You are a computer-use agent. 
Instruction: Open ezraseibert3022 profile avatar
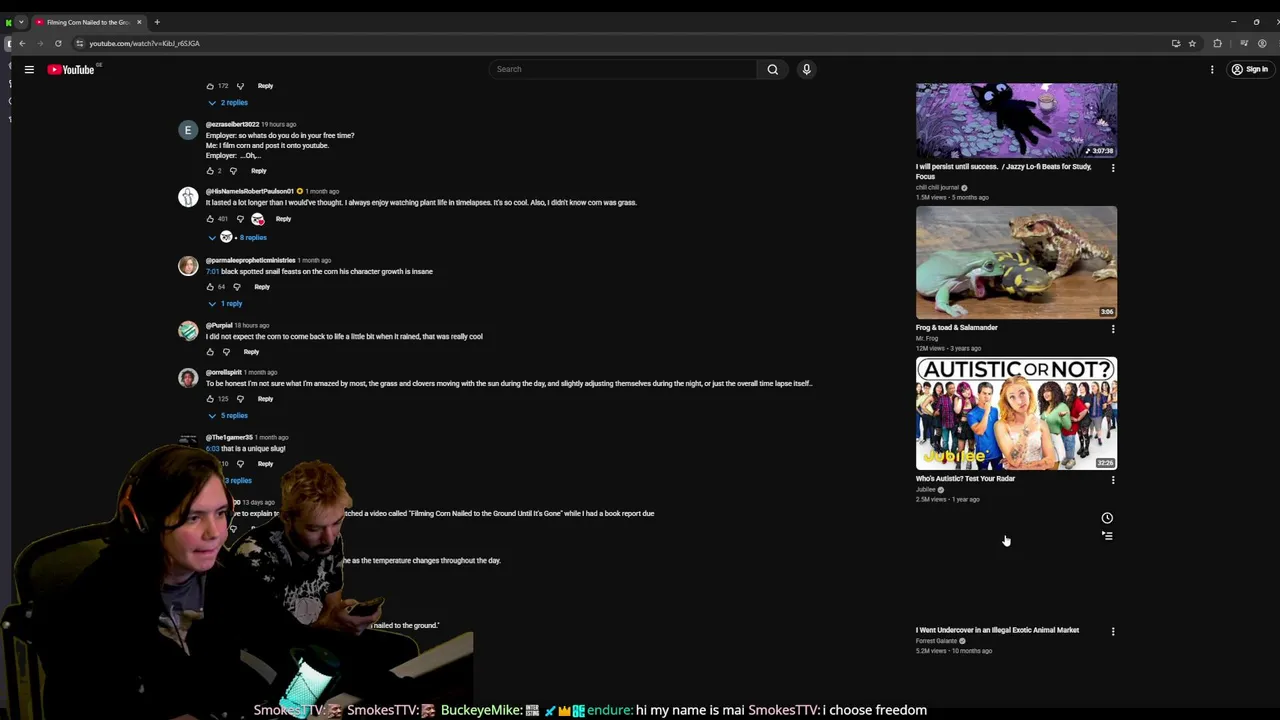pyautogui.click(x=188, y=130)
